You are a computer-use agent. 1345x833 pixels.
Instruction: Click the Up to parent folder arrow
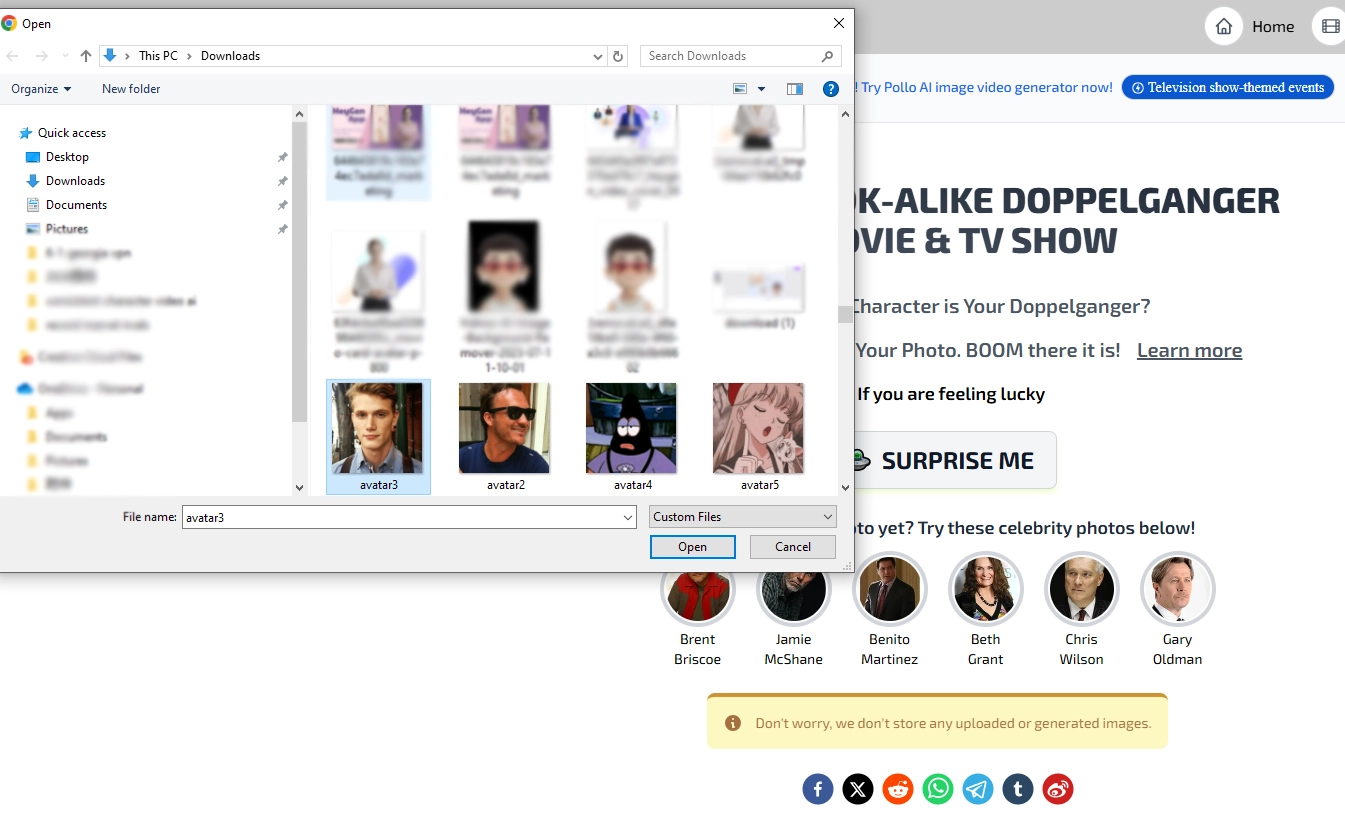[x=86, y=56]
